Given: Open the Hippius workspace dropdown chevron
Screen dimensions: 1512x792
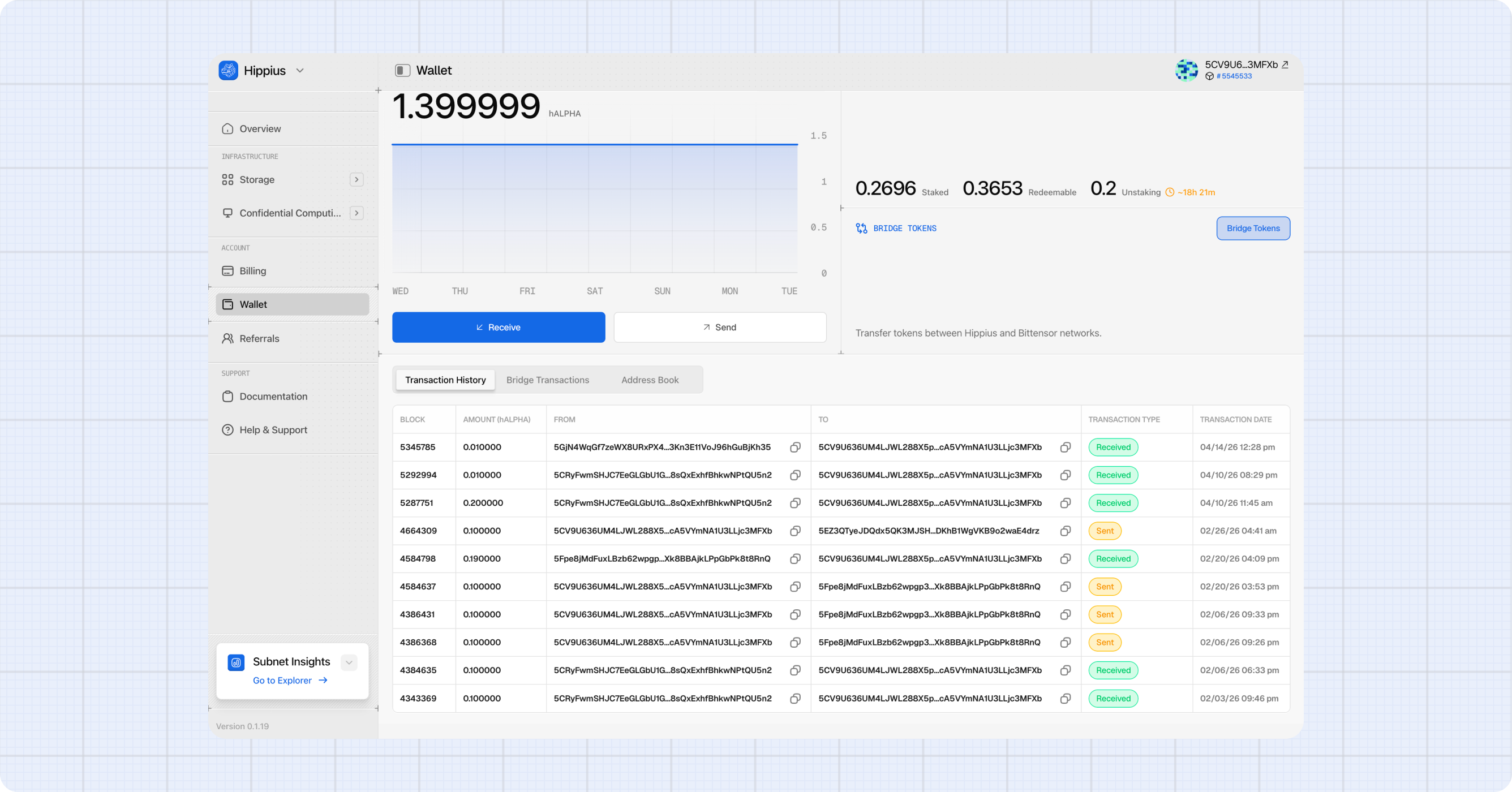Looking at the screenshot, I should click(x=300, y=70).
